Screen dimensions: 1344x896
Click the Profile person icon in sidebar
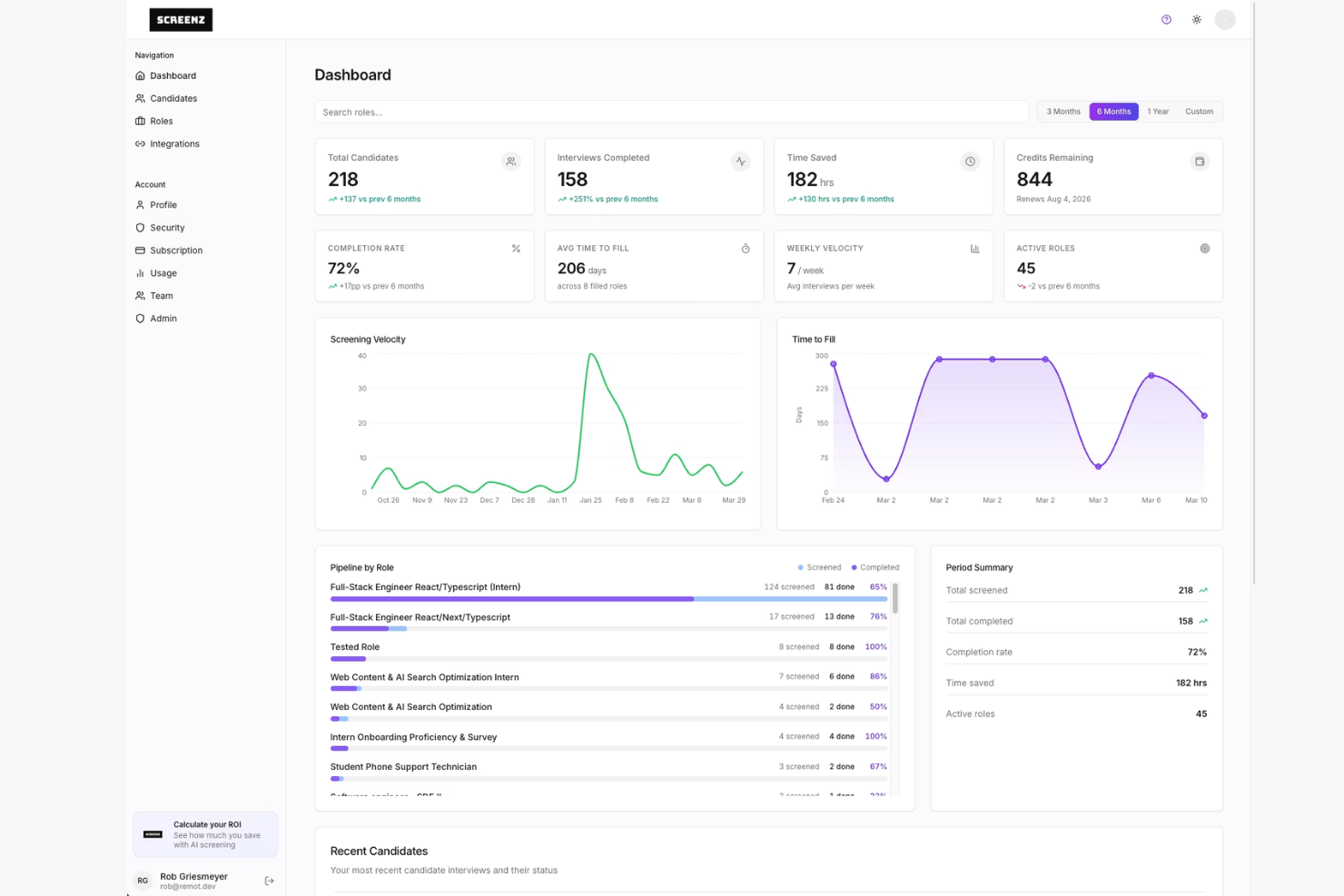tap(140, 205)
